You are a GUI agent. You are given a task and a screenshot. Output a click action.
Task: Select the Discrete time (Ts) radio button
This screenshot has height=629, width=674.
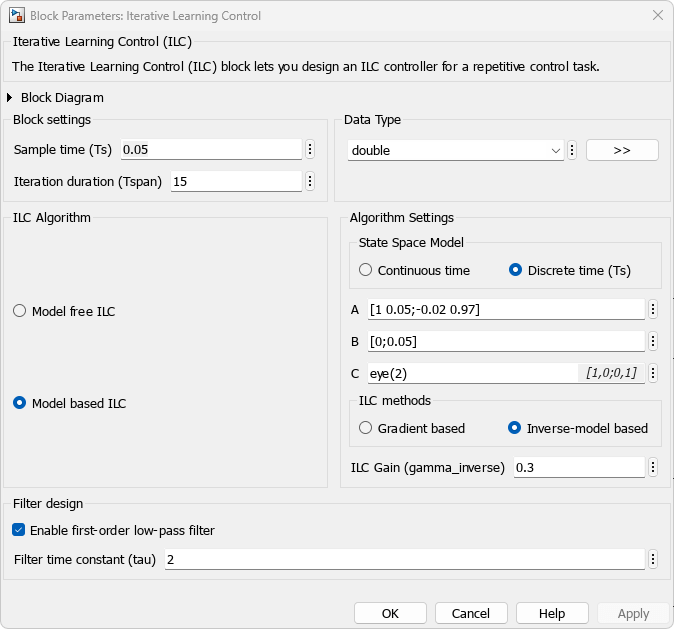click(516, 270)
